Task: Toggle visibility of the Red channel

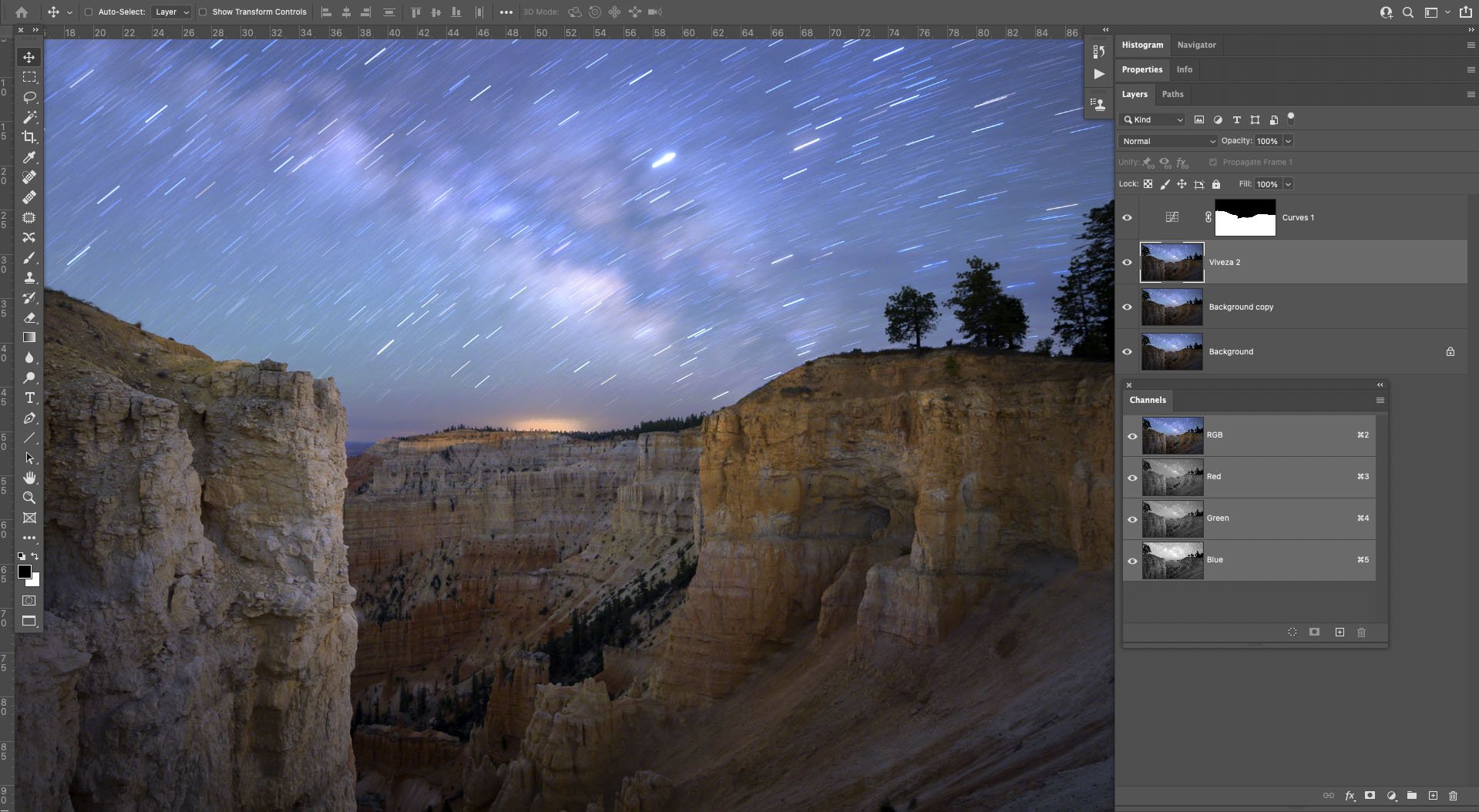Action: point(1132,477)
